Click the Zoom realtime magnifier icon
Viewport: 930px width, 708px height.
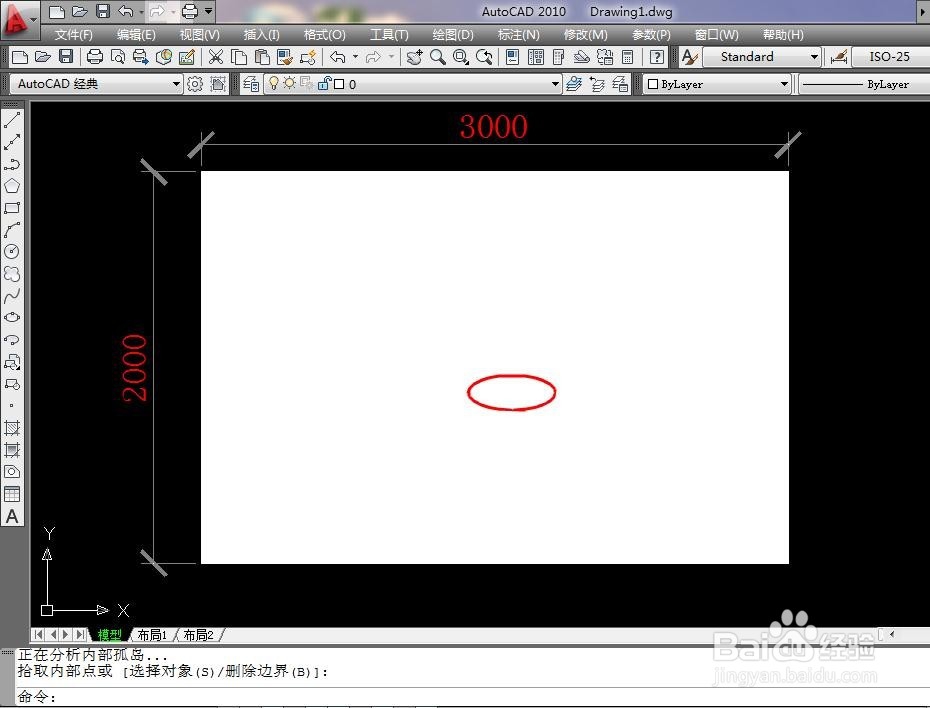[x=438, y=57]
